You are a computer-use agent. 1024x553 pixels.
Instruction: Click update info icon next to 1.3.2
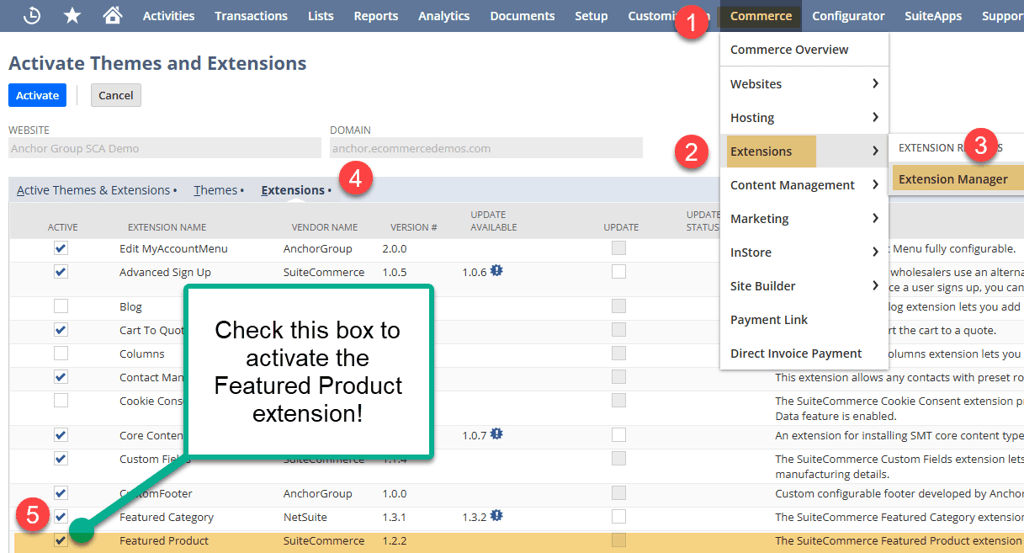496,516
